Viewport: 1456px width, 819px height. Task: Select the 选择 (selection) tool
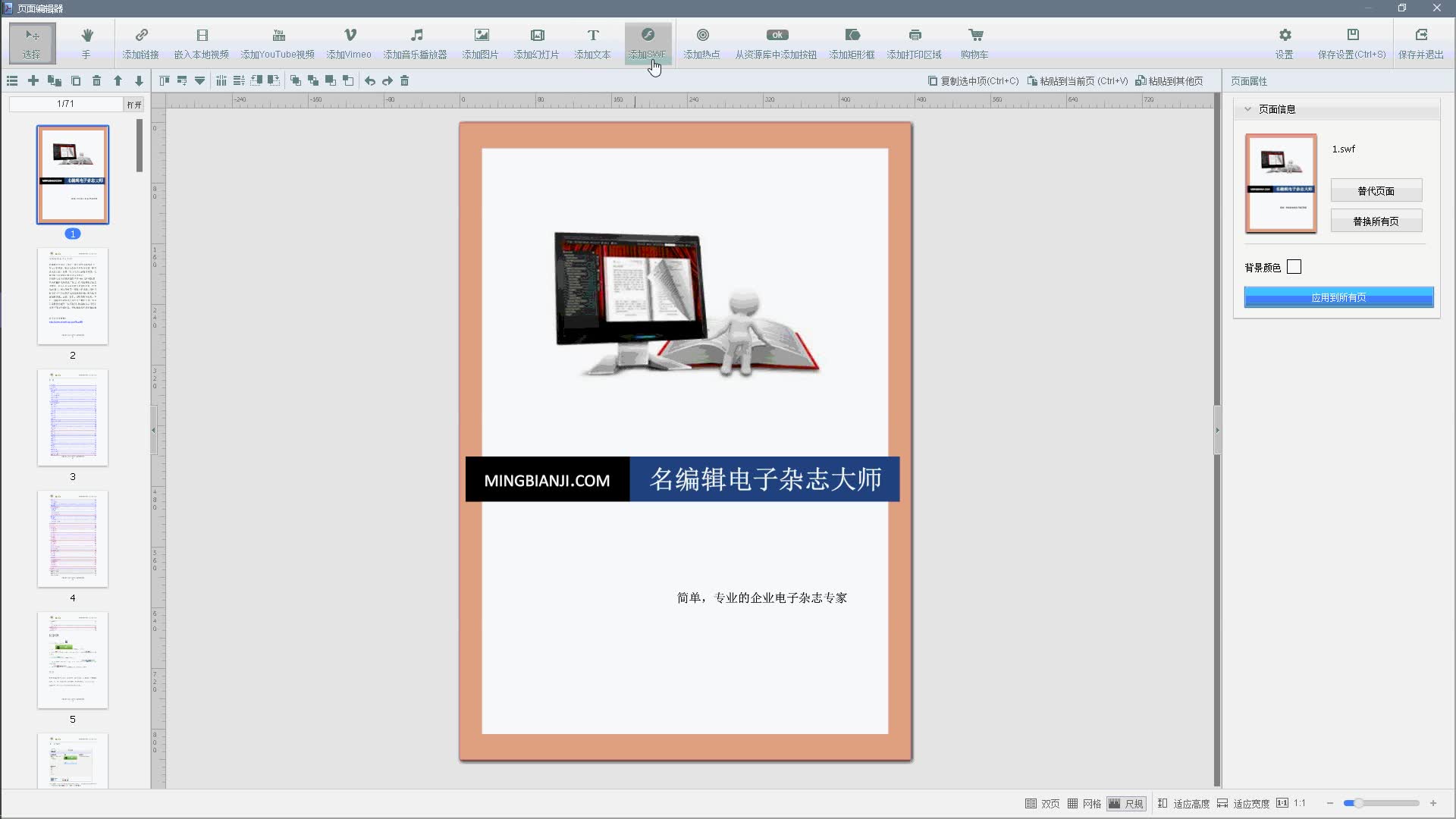32,43
